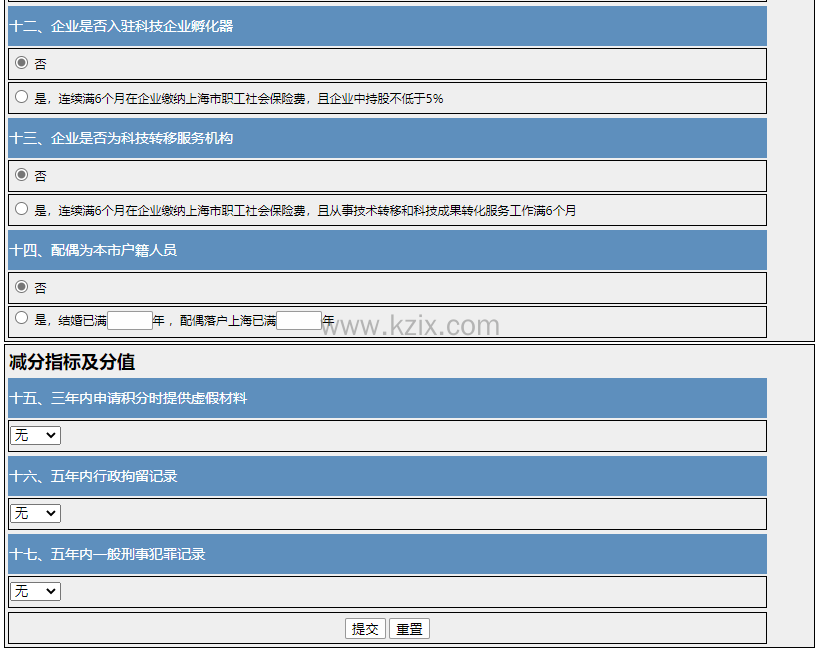The image size is (819, 651).
Task: Expand dropdown under 五年内行政拘留记录
Action: 35,514
